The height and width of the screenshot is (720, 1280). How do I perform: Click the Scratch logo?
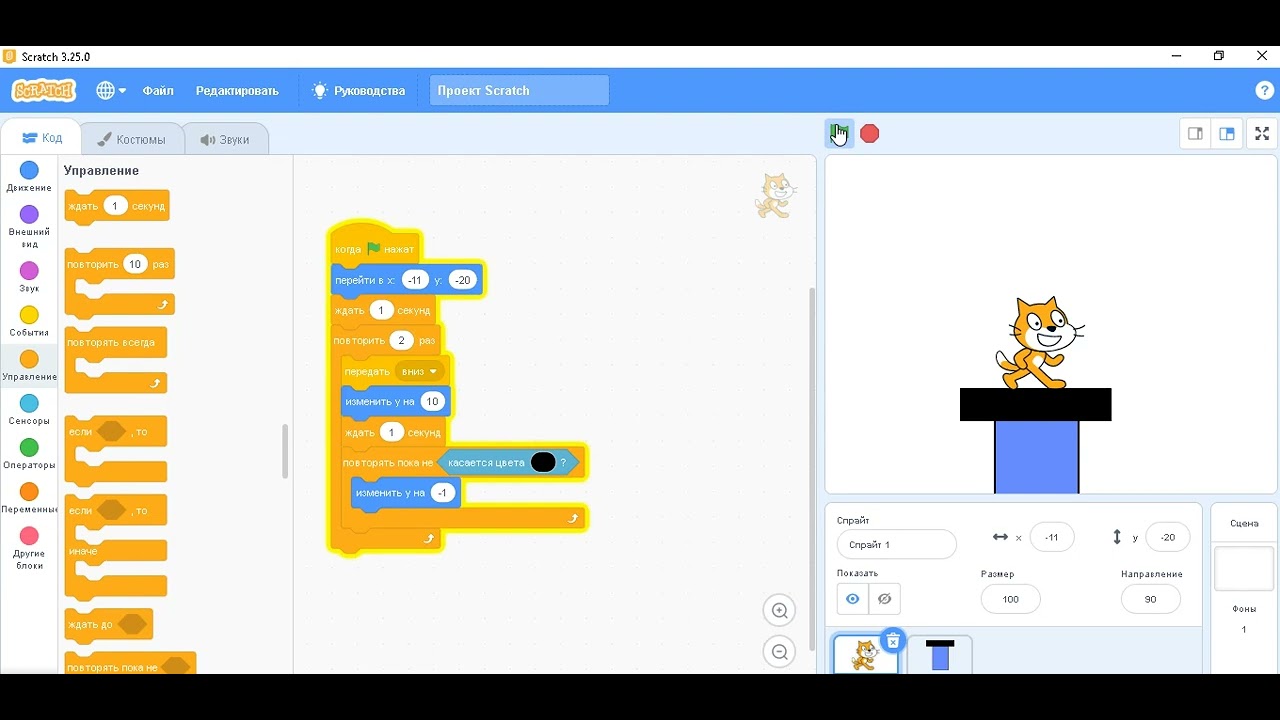tap(43, 90)
